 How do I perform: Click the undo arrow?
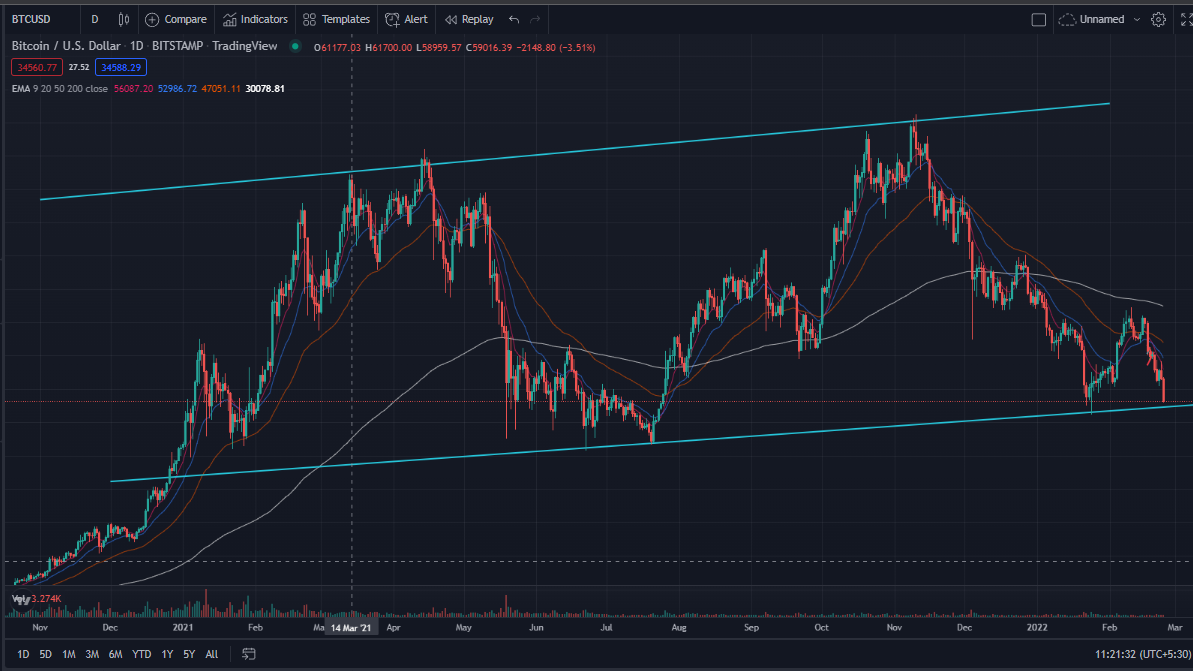coord(514,19)
